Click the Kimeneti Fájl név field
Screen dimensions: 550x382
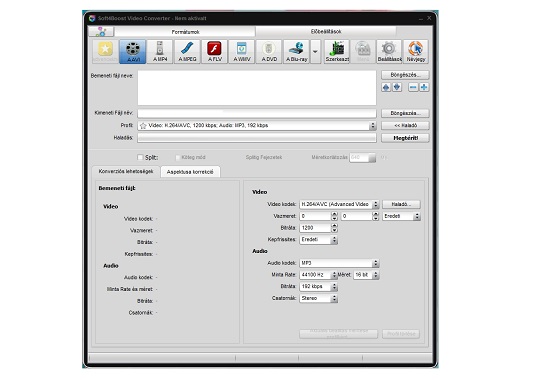257,113
